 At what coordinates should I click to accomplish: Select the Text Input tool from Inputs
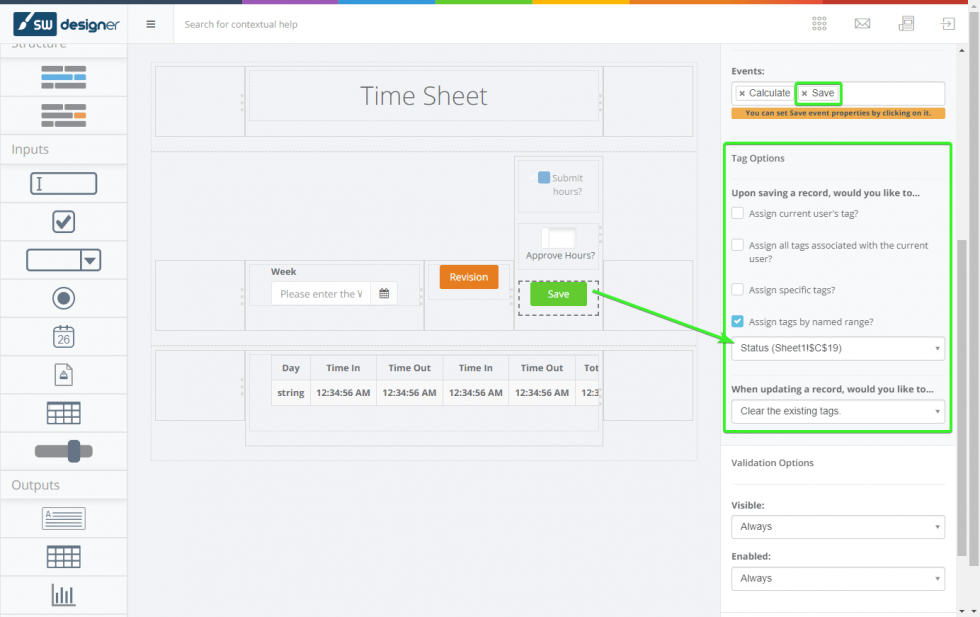(x=63, y=183)
